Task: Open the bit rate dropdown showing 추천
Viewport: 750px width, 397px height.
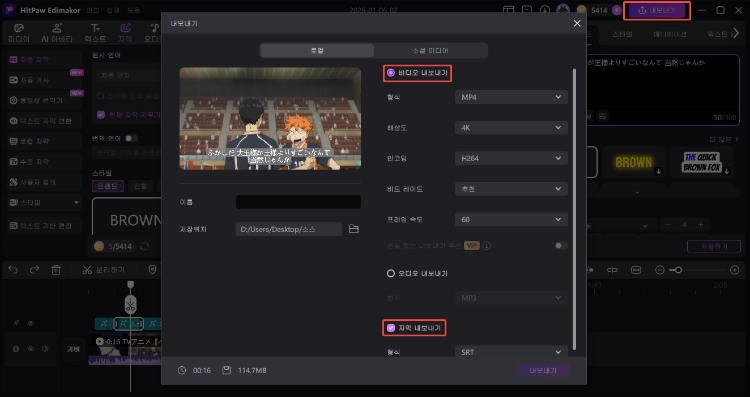Action: click(511, 189)
